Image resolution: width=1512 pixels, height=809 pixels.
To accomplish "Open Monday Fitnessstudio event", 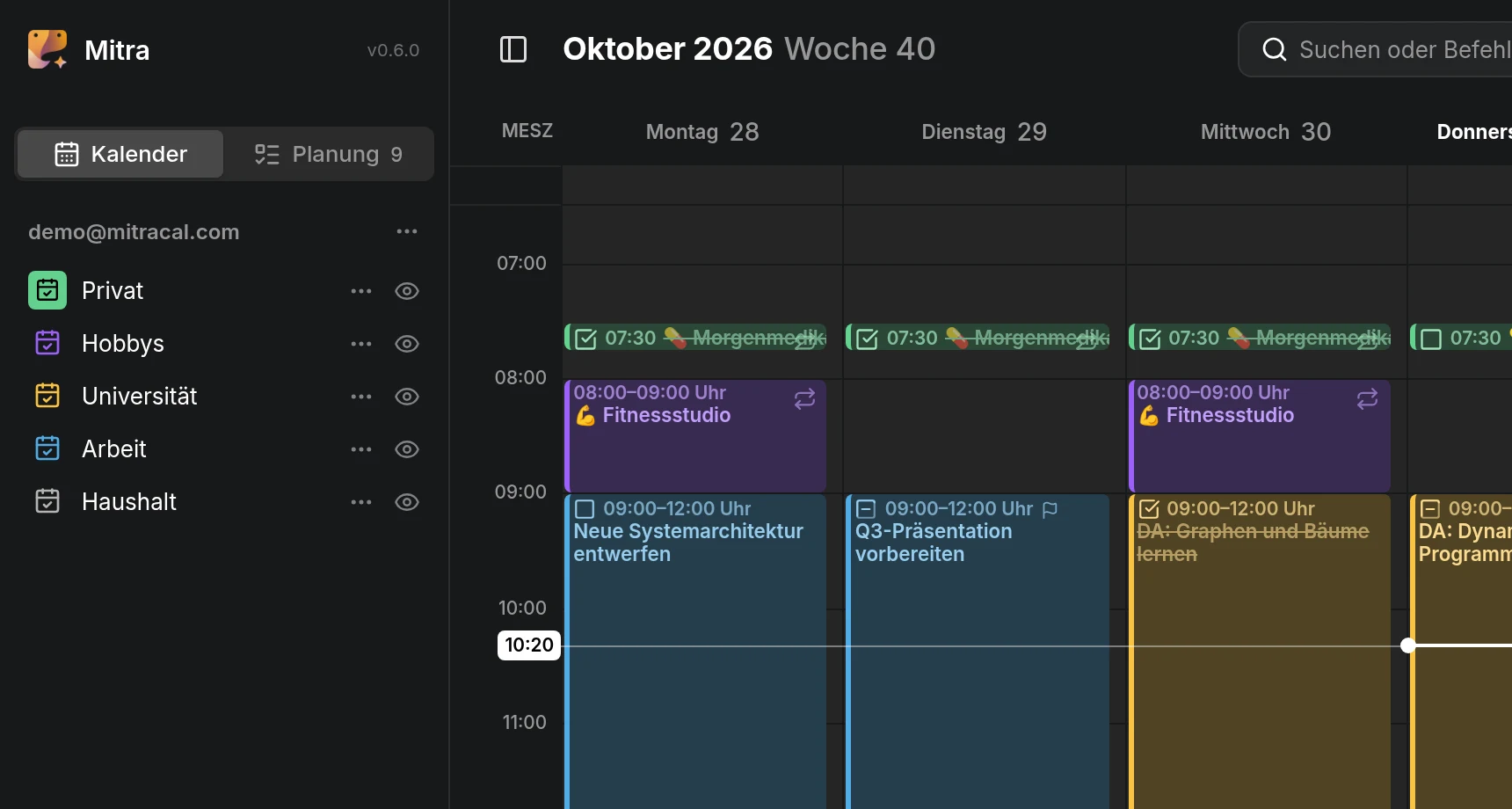I will pyautogui.click(x=695, y=436).
